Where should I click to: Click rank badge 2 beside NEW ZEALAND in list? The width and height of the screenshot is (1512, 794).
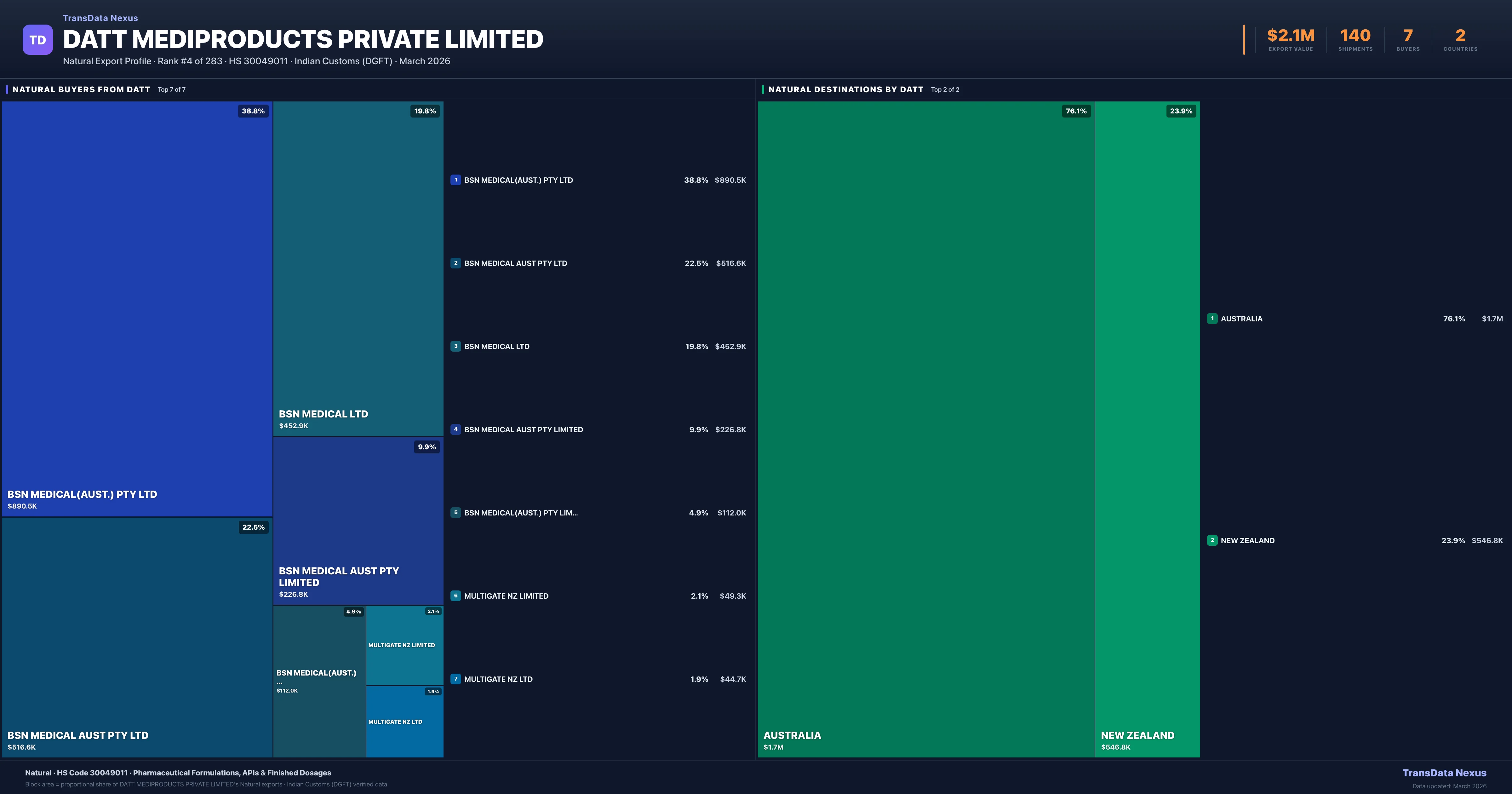coord(1212,540)
